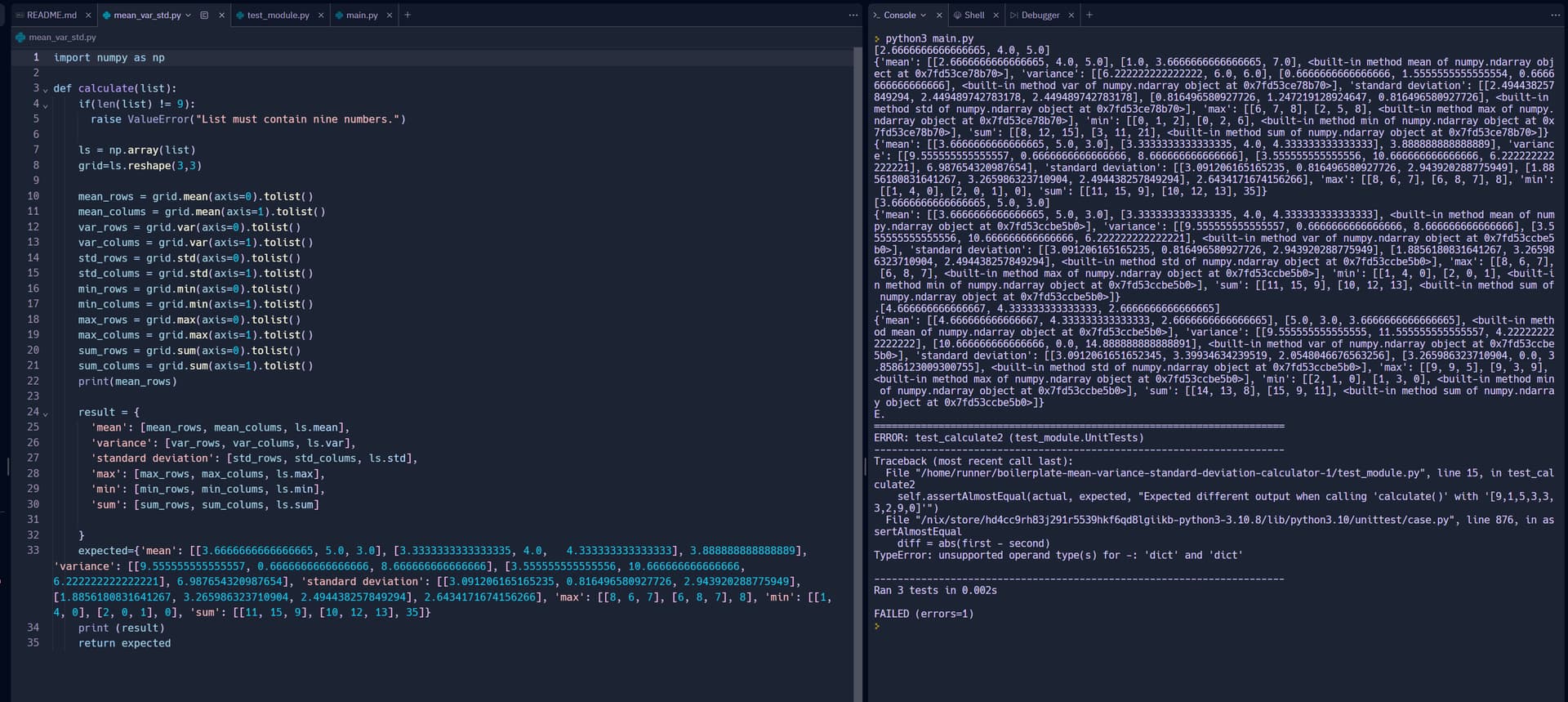Click Python icon on main.py tab
This screenshot has height=702, width=1568.
click(339, 15)
